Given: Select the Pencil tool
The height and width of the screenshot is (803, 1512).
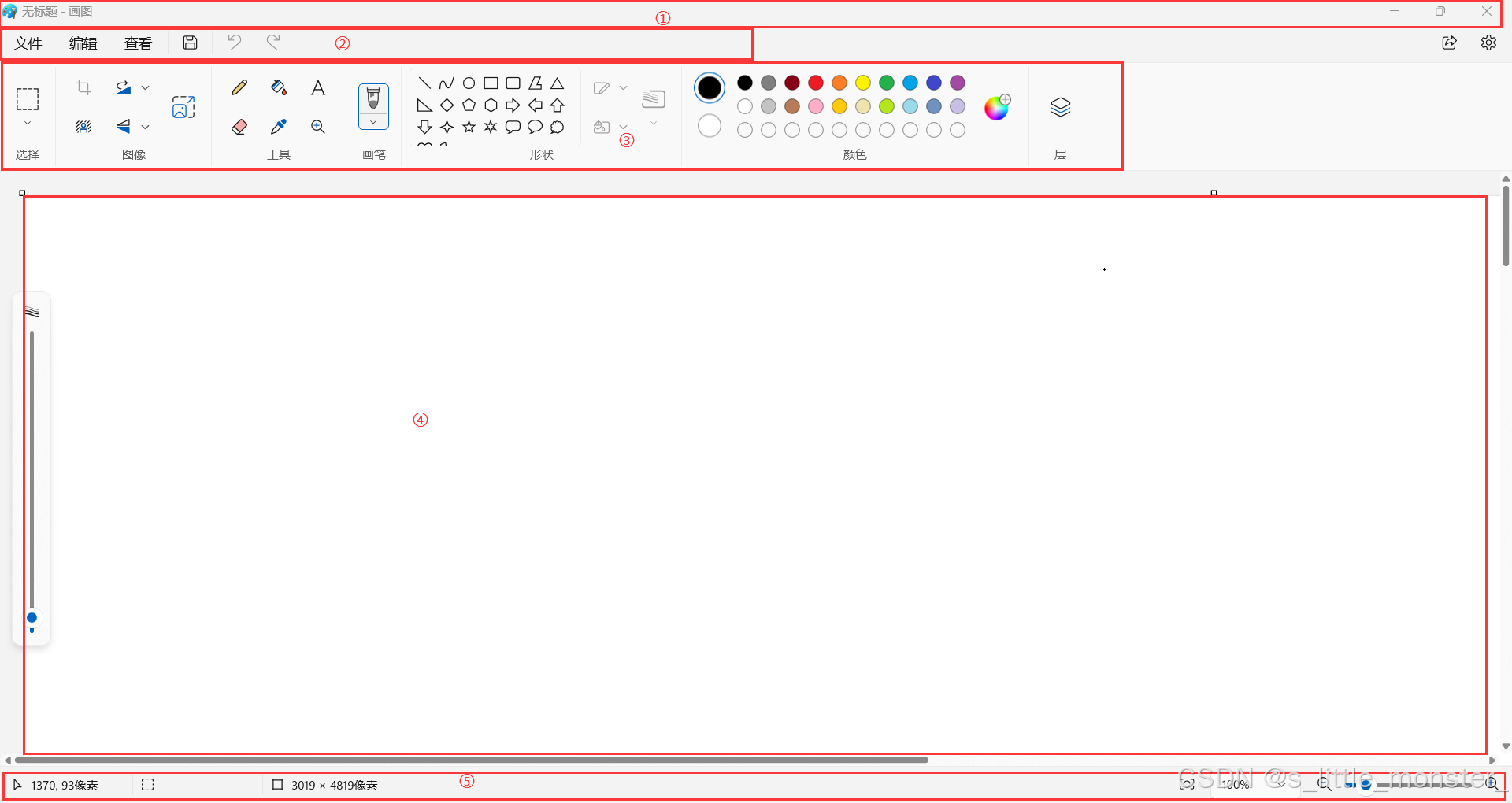Looking at the screenshot, I should 239,87.
